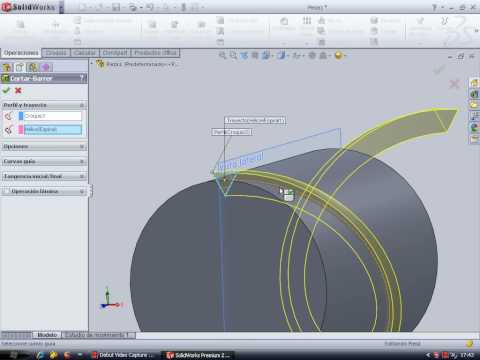The image size is (480, 360).
Task: Open Custom Properties tab at bottom of task pane
Action: tap(474, 139)
